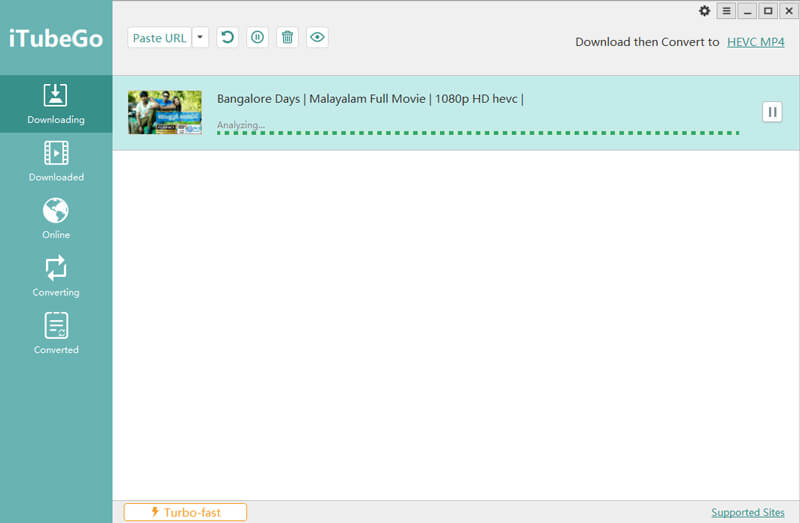This screenshot has width=800, height=523.
Task: Toggle the private mode eye icon
Action: [317, 37]
